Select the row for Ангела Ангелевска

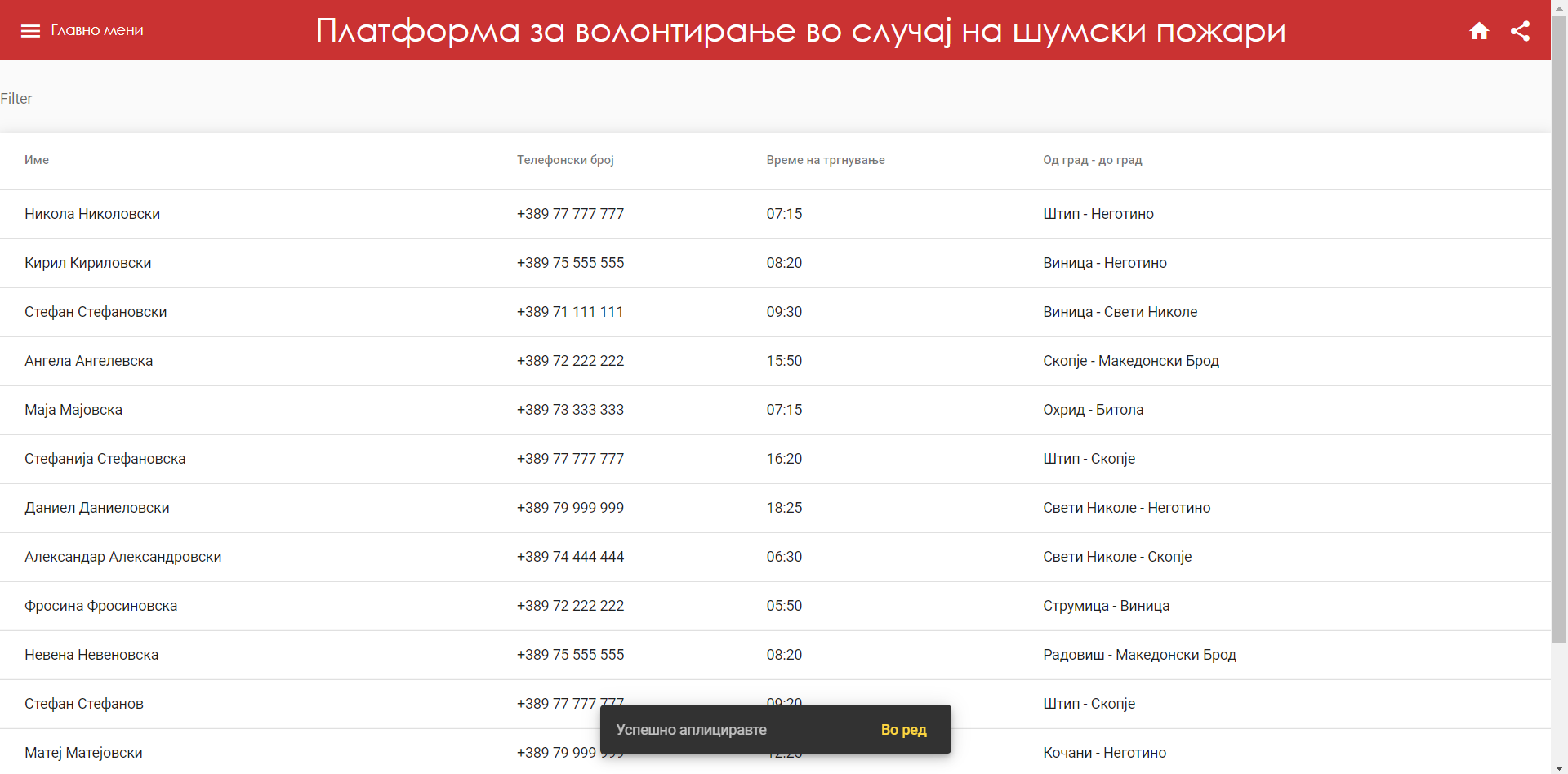[x=88, y=360]
